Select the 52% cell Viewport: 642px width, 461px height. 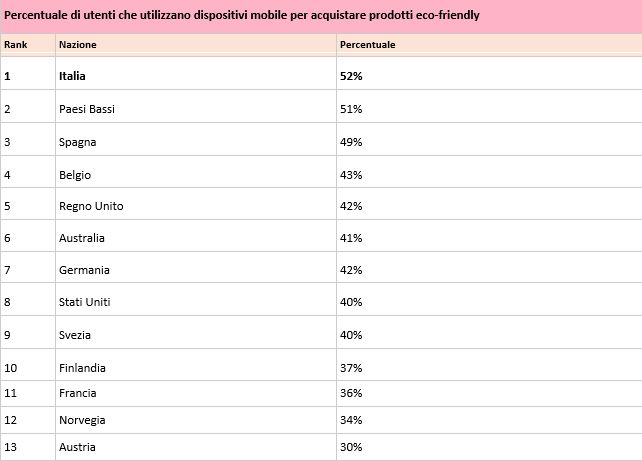coord(351,76)
